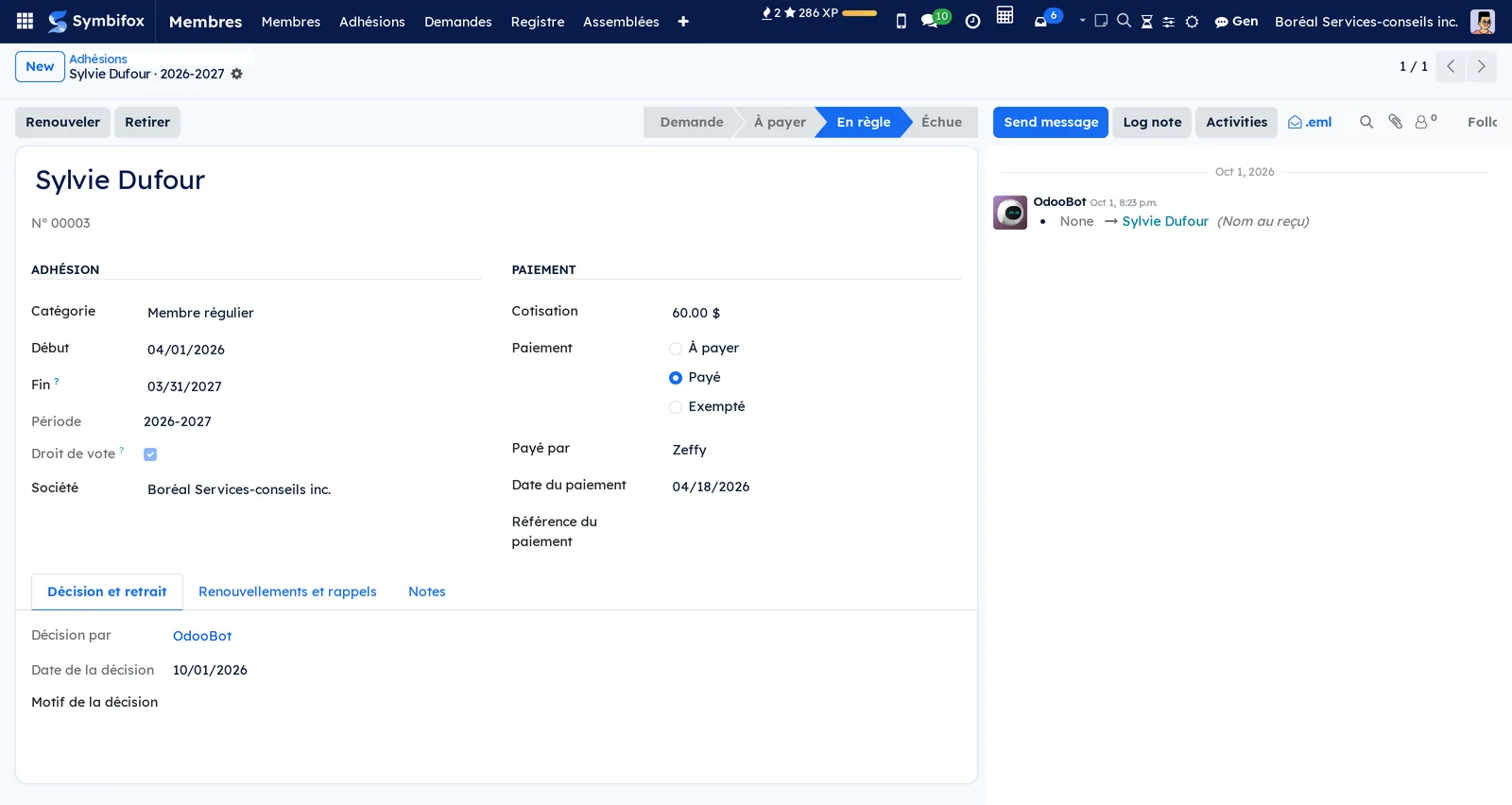Click the Symbifox logo
Viewport: 1512px width, 805px height.
click(x=96, y=21)
